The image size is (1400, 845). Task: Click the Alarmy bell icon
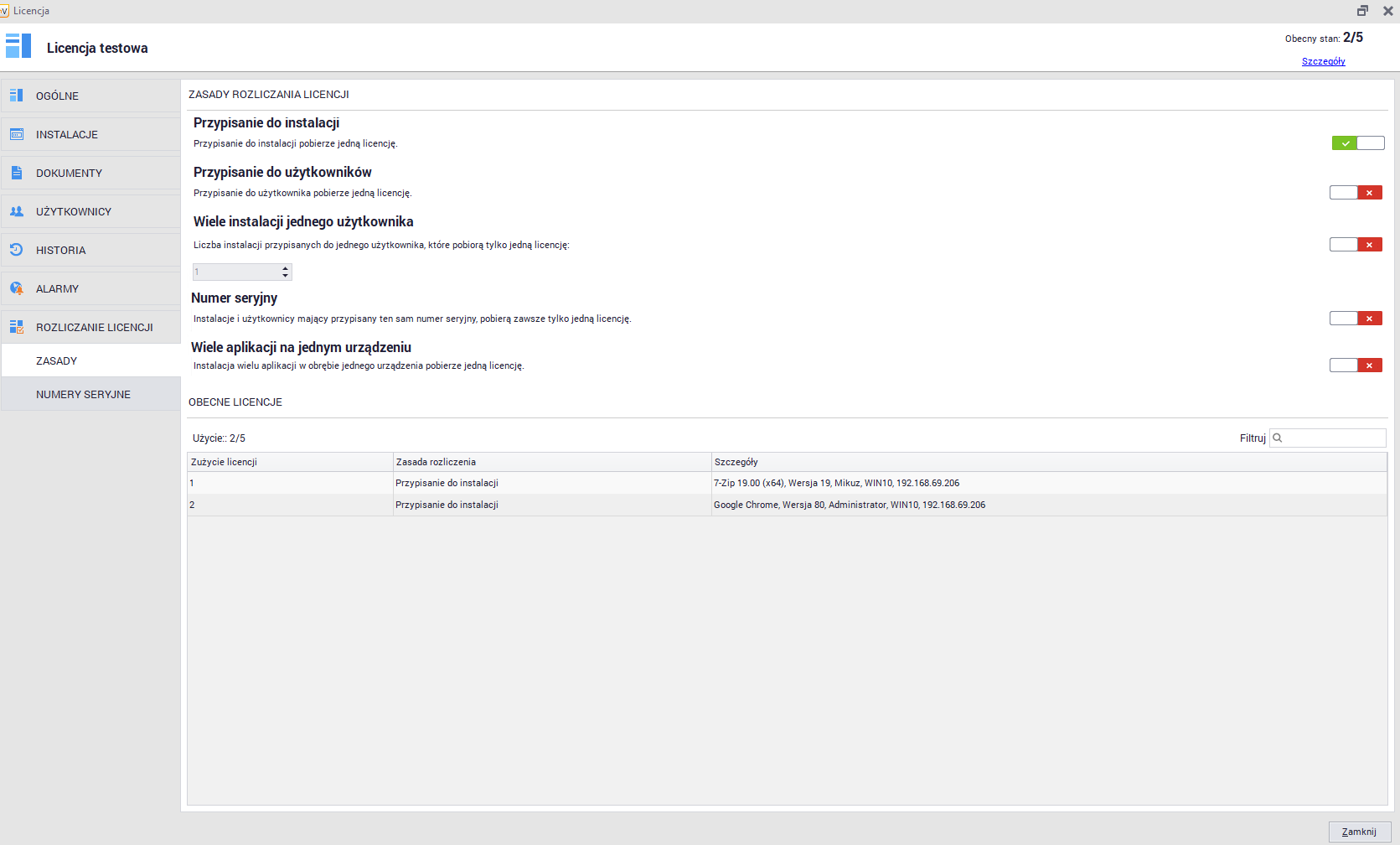(17, 288)
